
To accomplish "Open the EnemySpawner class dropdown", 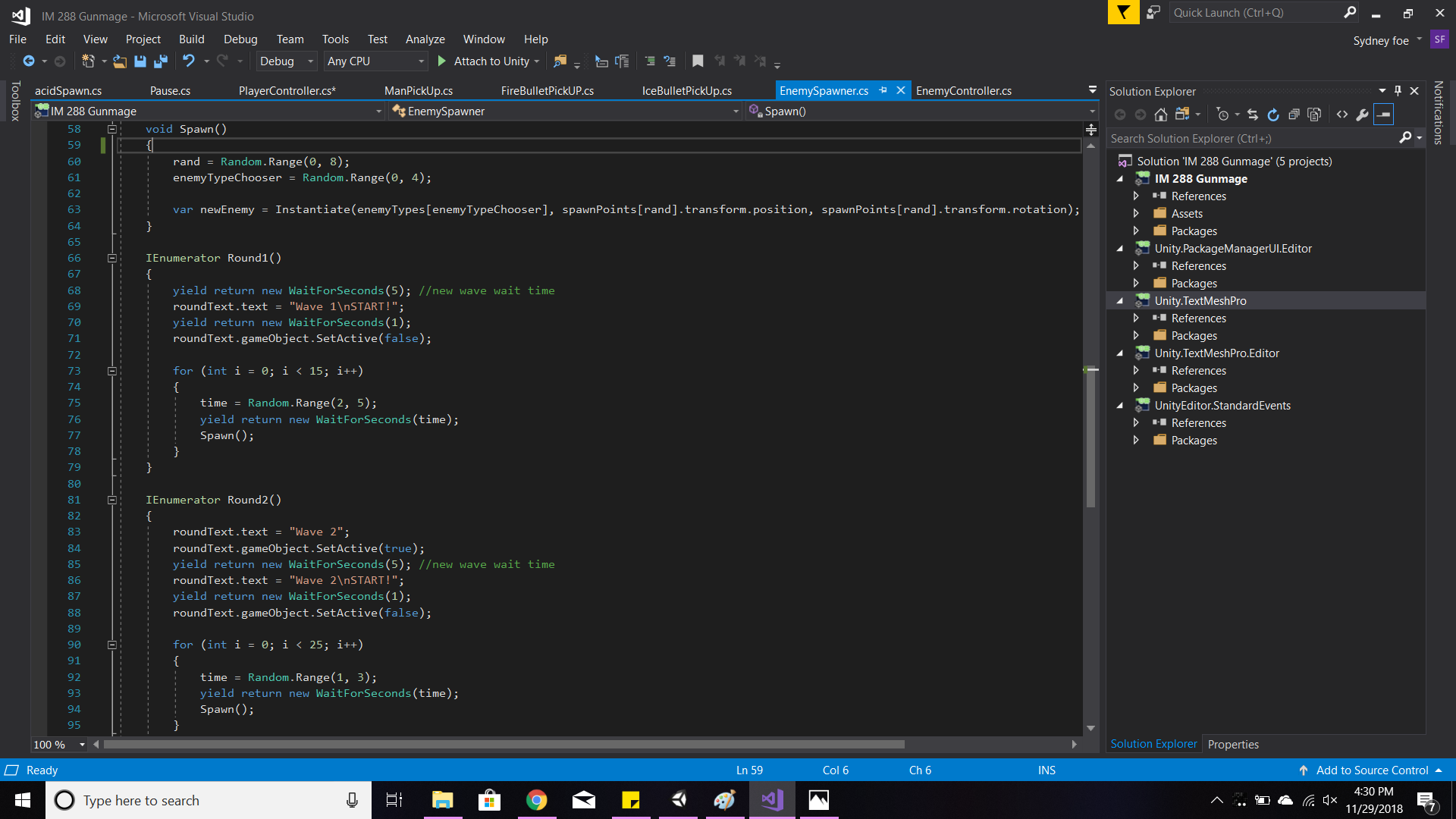I will (x=566, y=111).
